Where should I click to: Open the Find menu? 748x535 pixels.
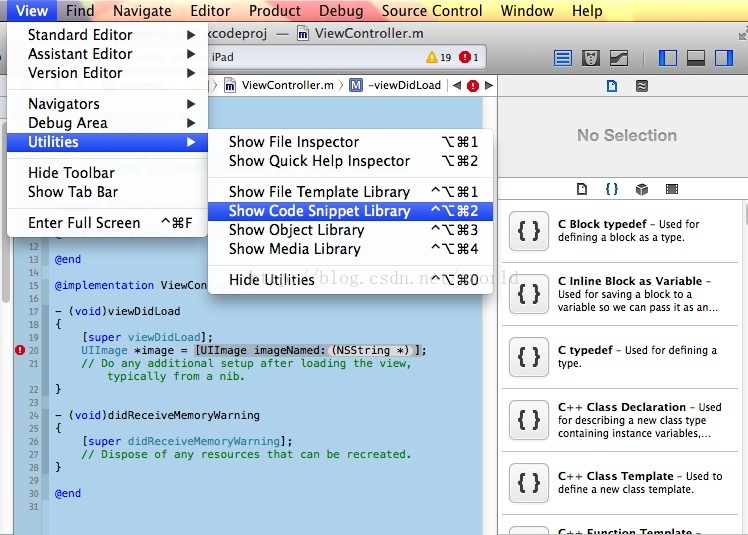tap(80, 10)
